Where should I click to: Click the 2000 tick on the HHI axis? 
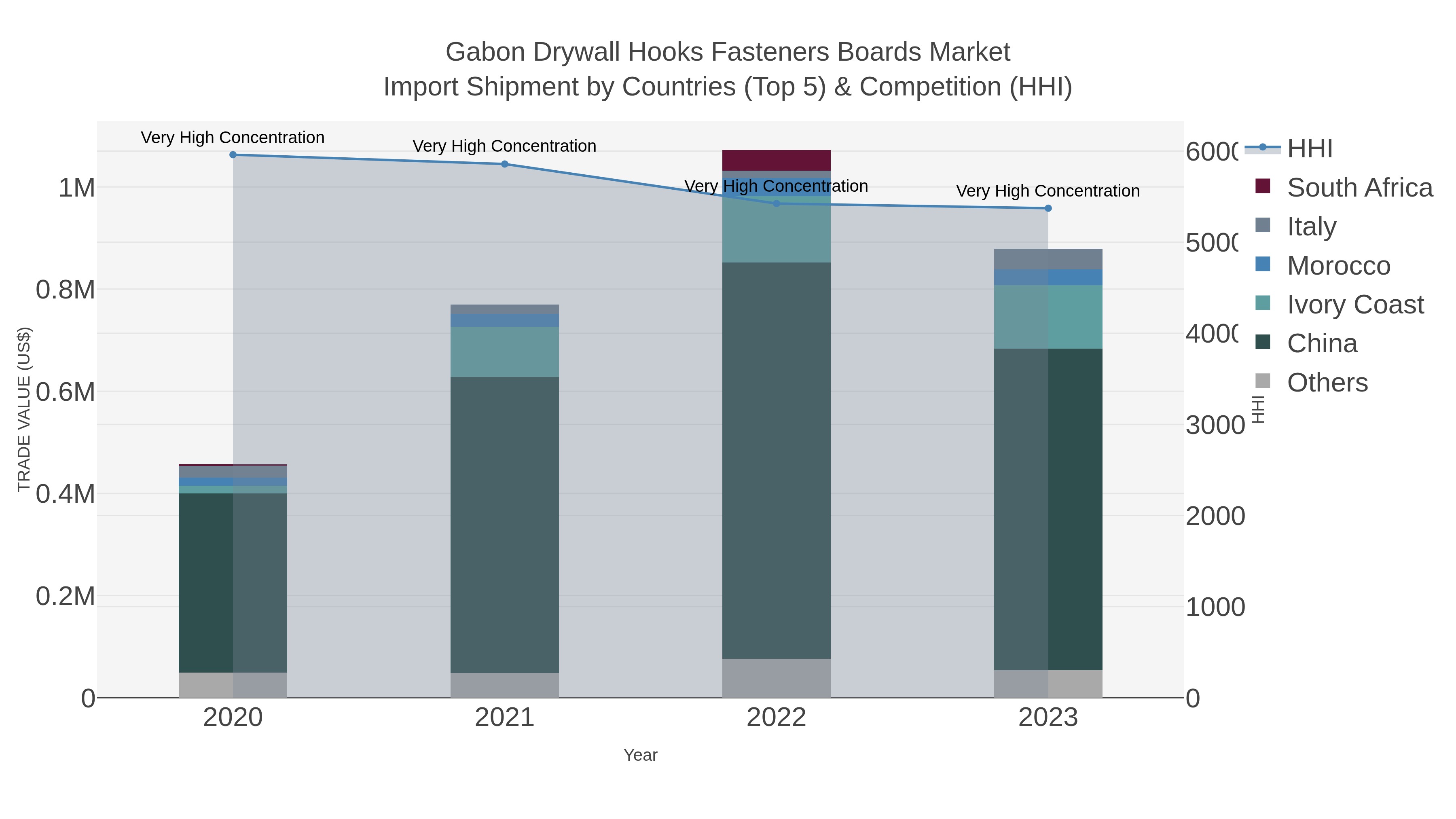point(1215,516)
